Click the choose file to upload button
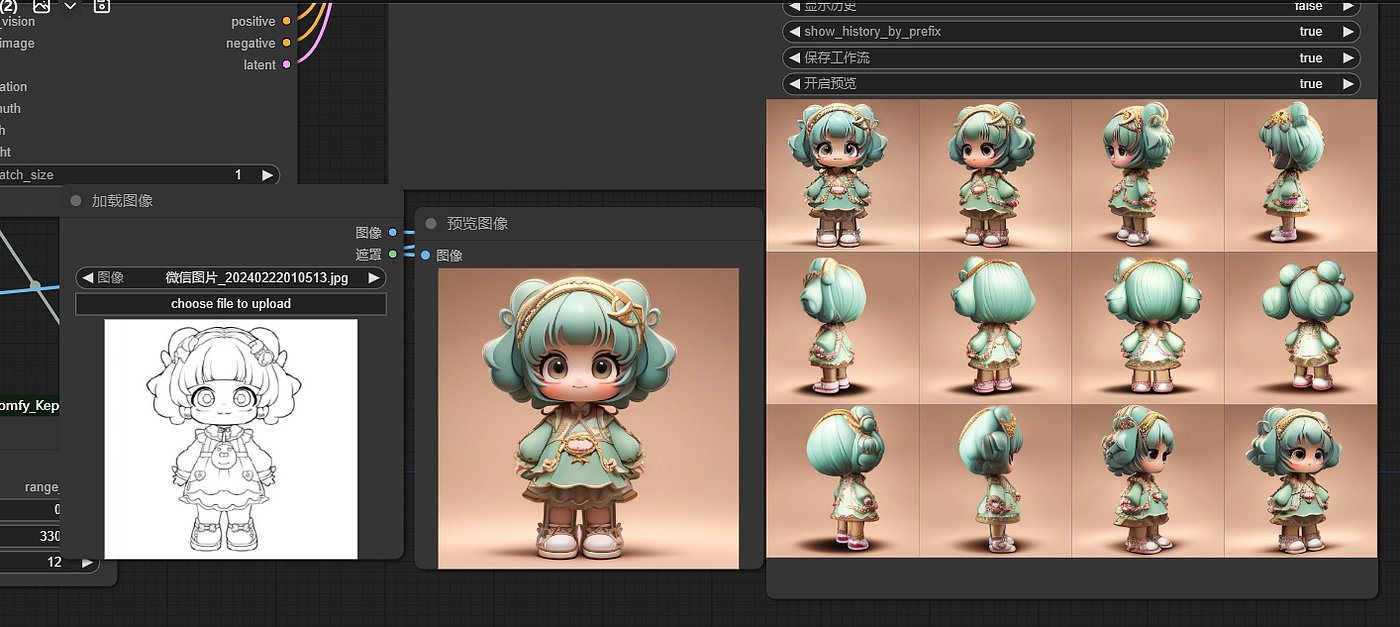1400x627 pixels. tap(231, 304)
